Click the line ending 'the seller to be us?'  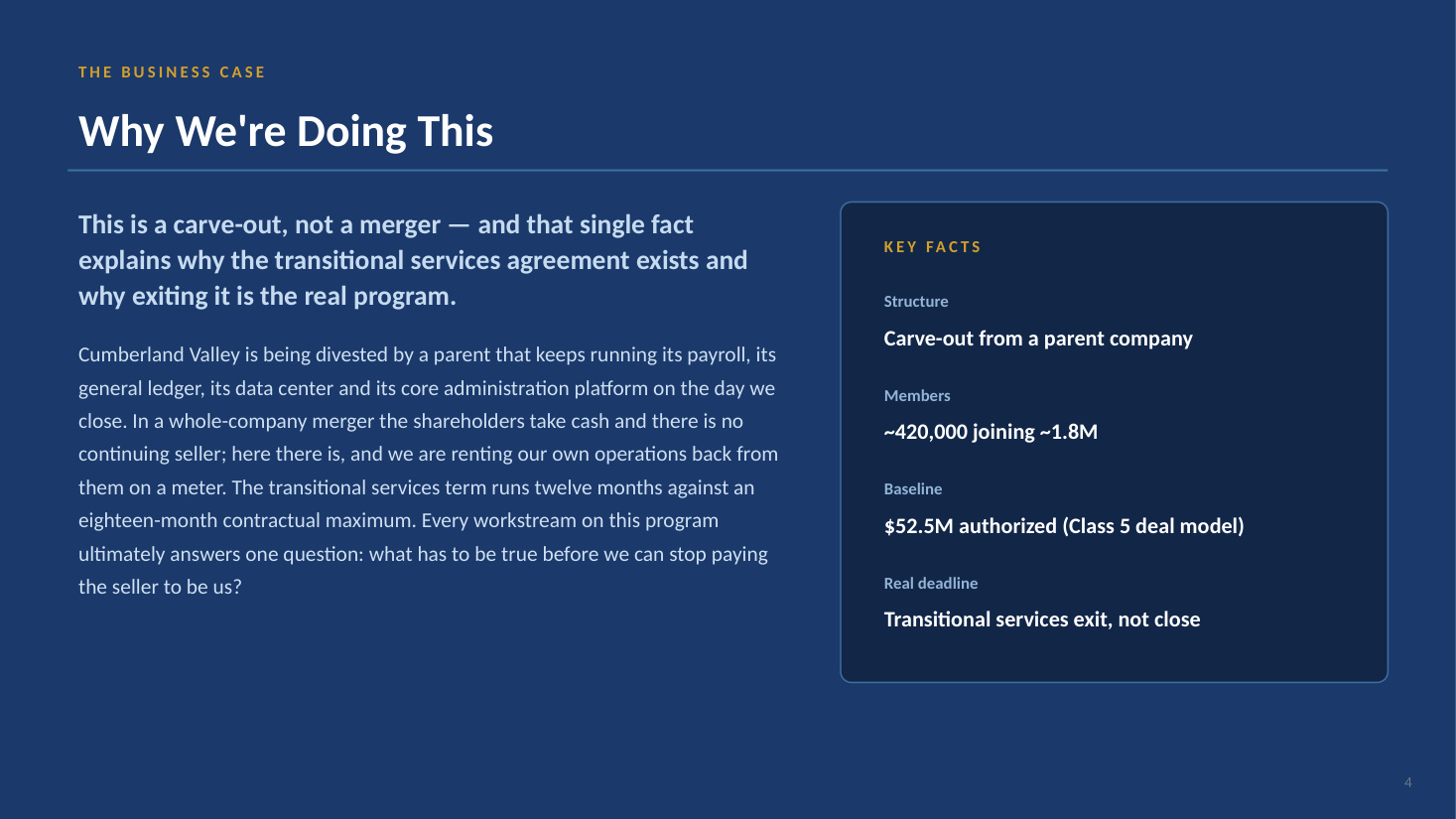(160, 587)
